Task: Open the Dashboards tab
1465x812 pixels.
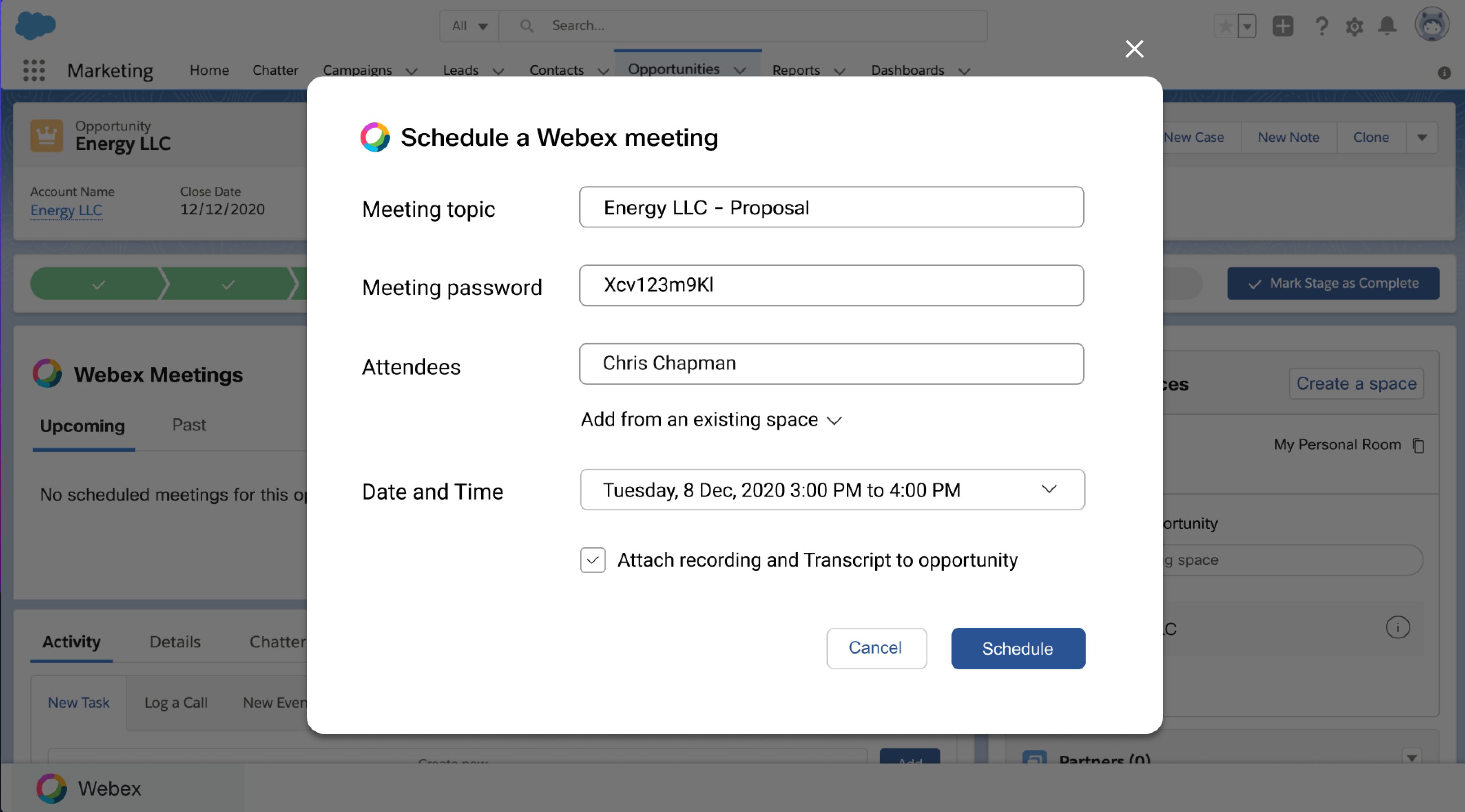Action: point(907,70)
